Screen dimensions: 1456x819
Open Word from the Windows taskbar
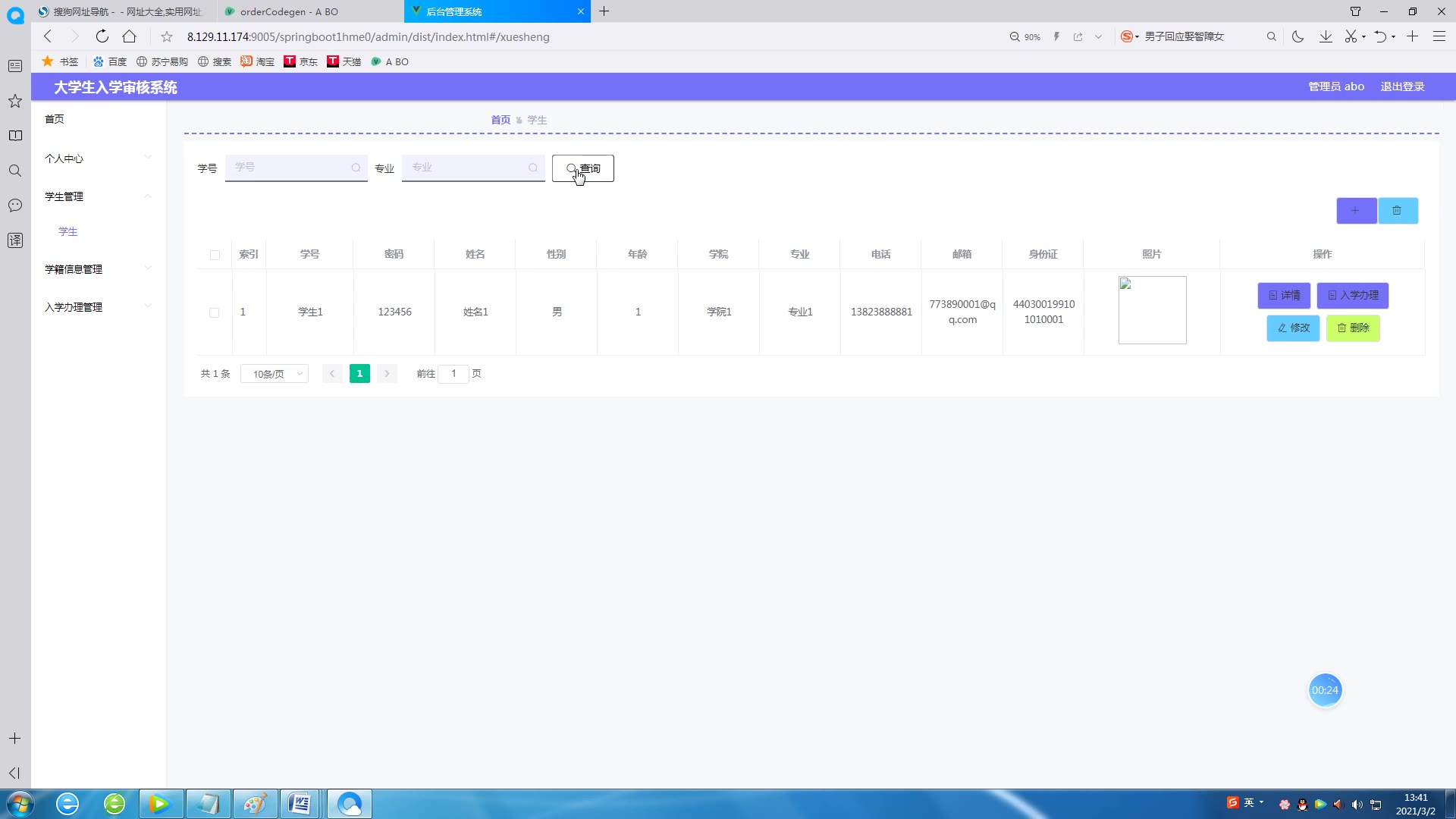pos(300,804)
